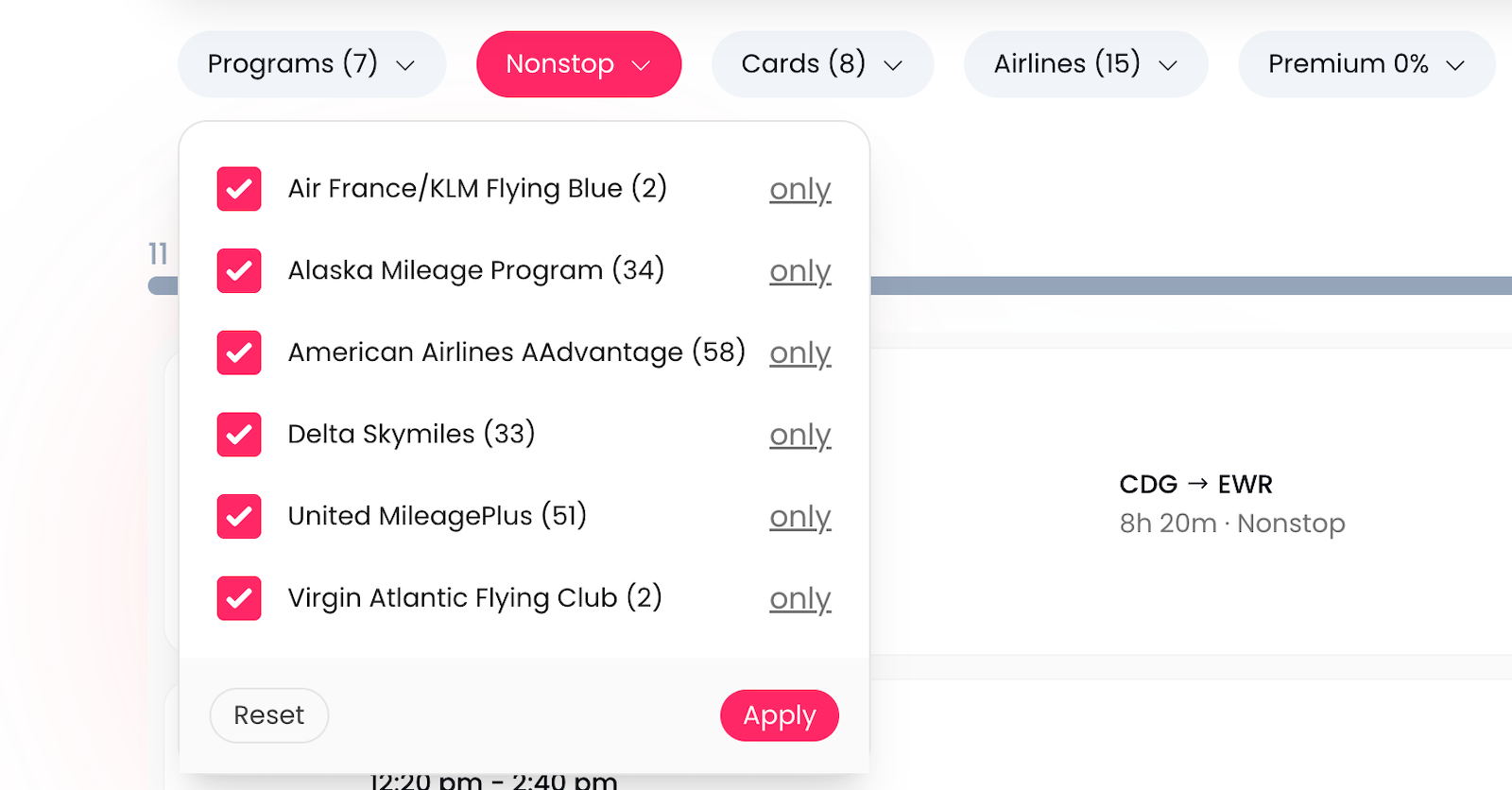The height and width of the screenshot is (790, 1512).
Task: Uncheck Alaska Mileage Program checkbox
Action: point(239,271)
